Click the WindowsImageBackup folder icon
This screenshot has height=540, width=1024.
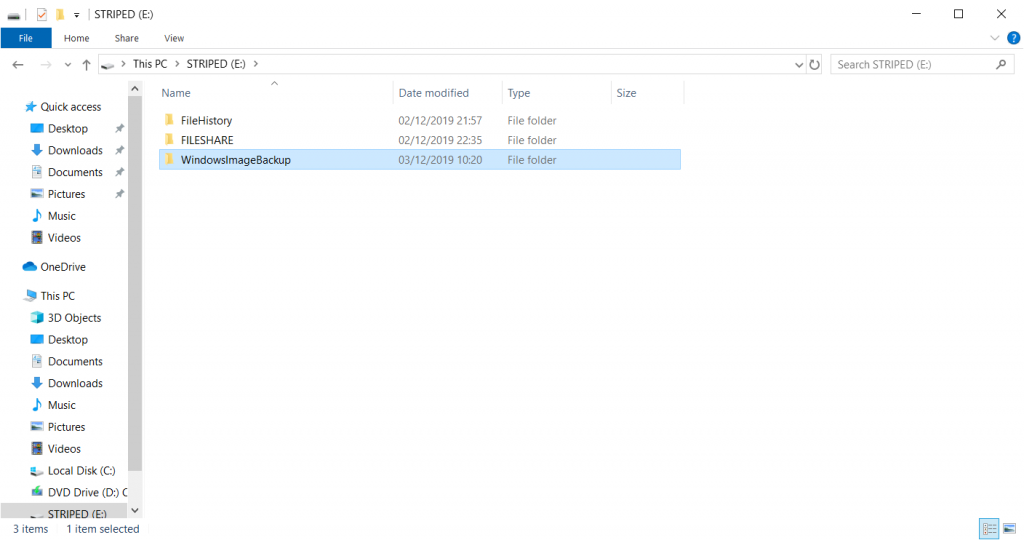tap(169, 159)
